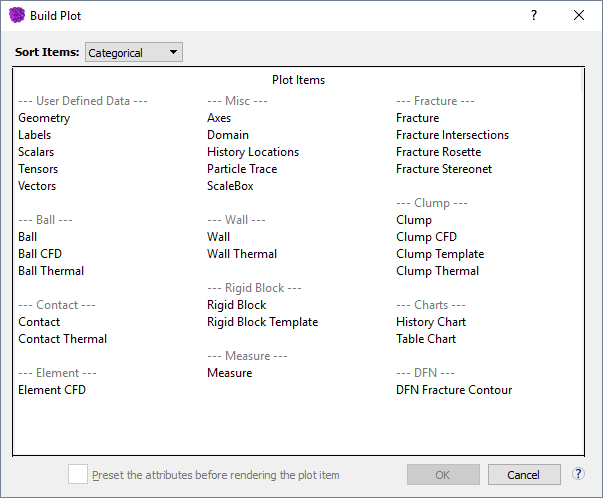Click the help icon beside Cancel
The width and height of the screenshot is (603, 498).
click(x=578, y=475)
